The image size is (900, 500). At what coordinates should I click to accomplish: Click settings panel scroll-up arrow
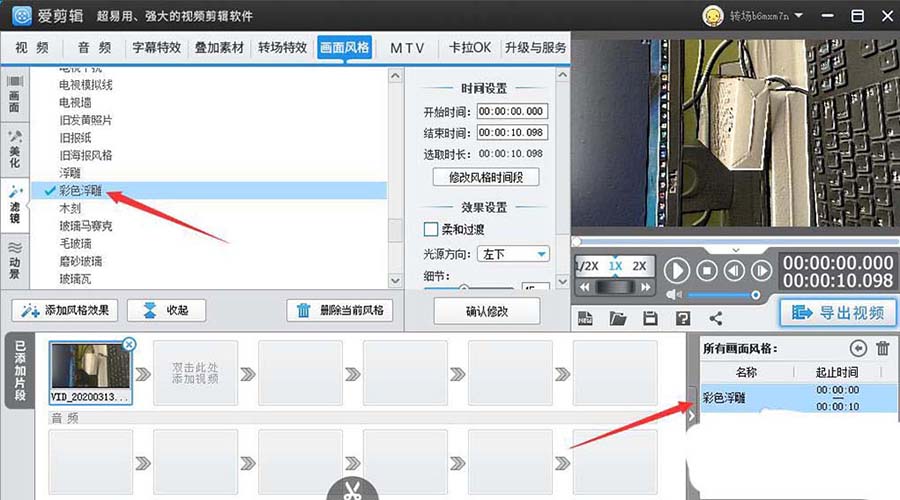point(562,75)
